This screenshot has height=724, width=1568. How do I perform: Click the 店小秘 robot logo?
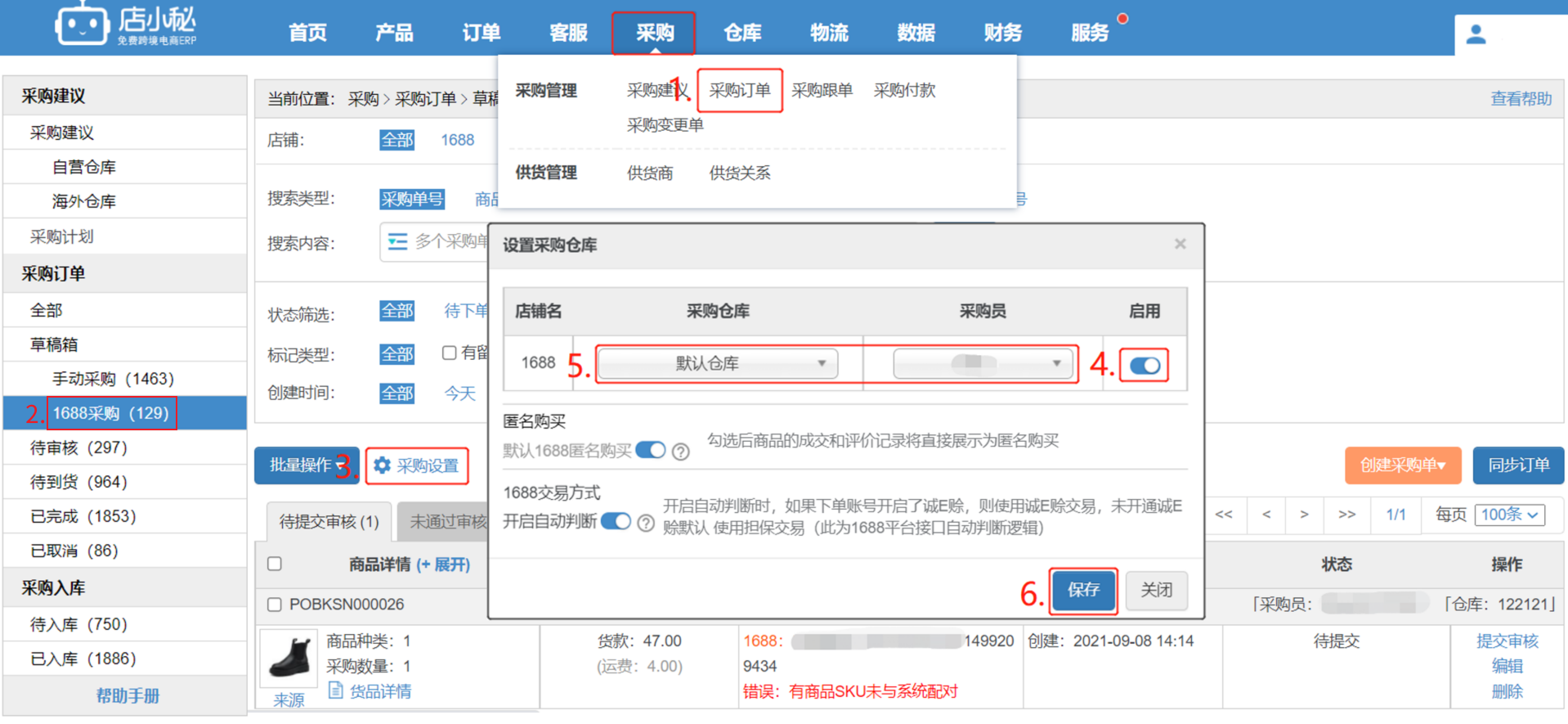click(81, 25)
